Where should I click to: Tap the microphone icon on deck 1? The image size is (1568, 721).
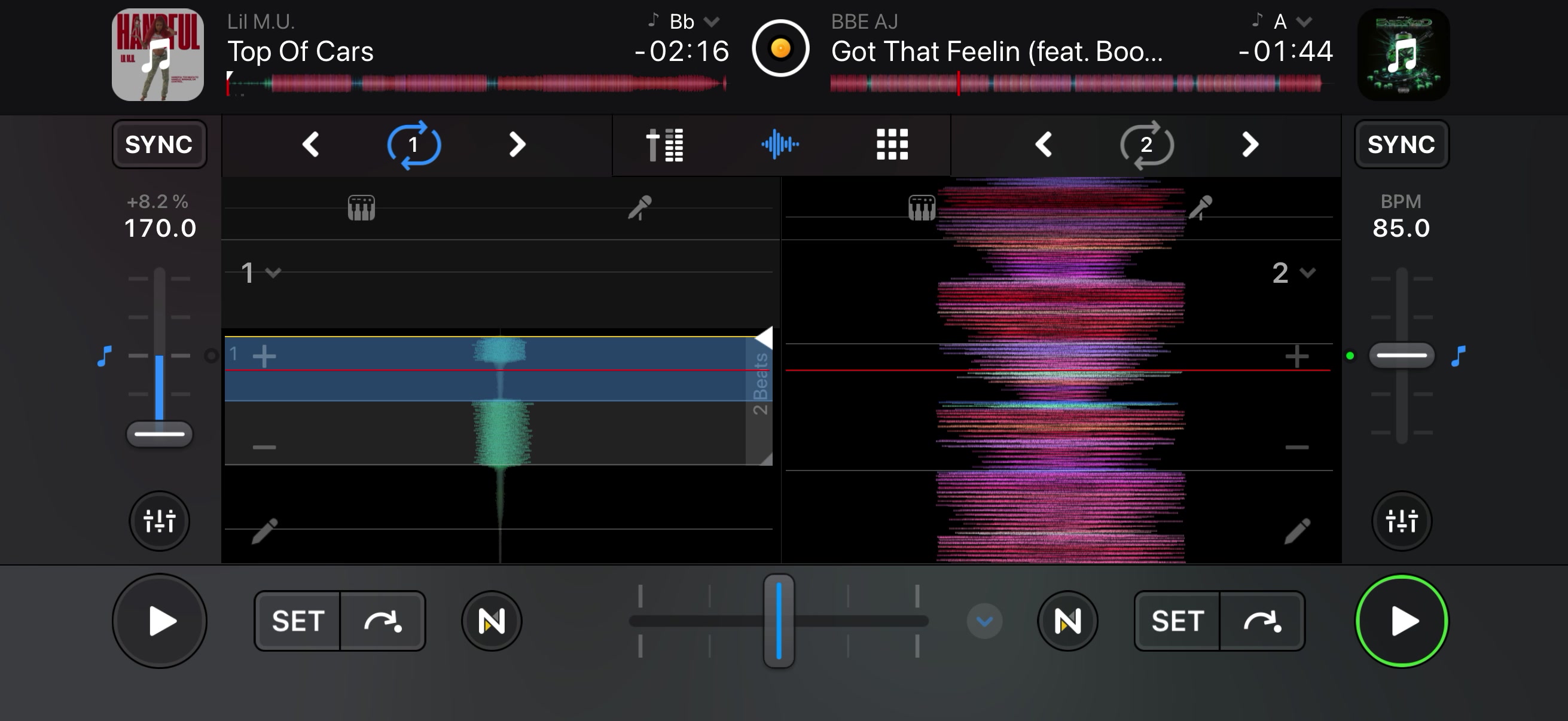pyautogui.click(x=640, y=207)
